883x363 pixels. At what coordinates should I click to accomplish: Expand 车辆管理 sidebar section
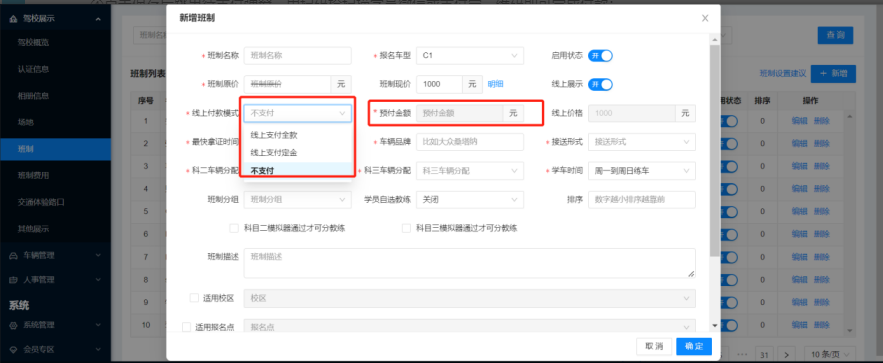click(x=55, y=256)
